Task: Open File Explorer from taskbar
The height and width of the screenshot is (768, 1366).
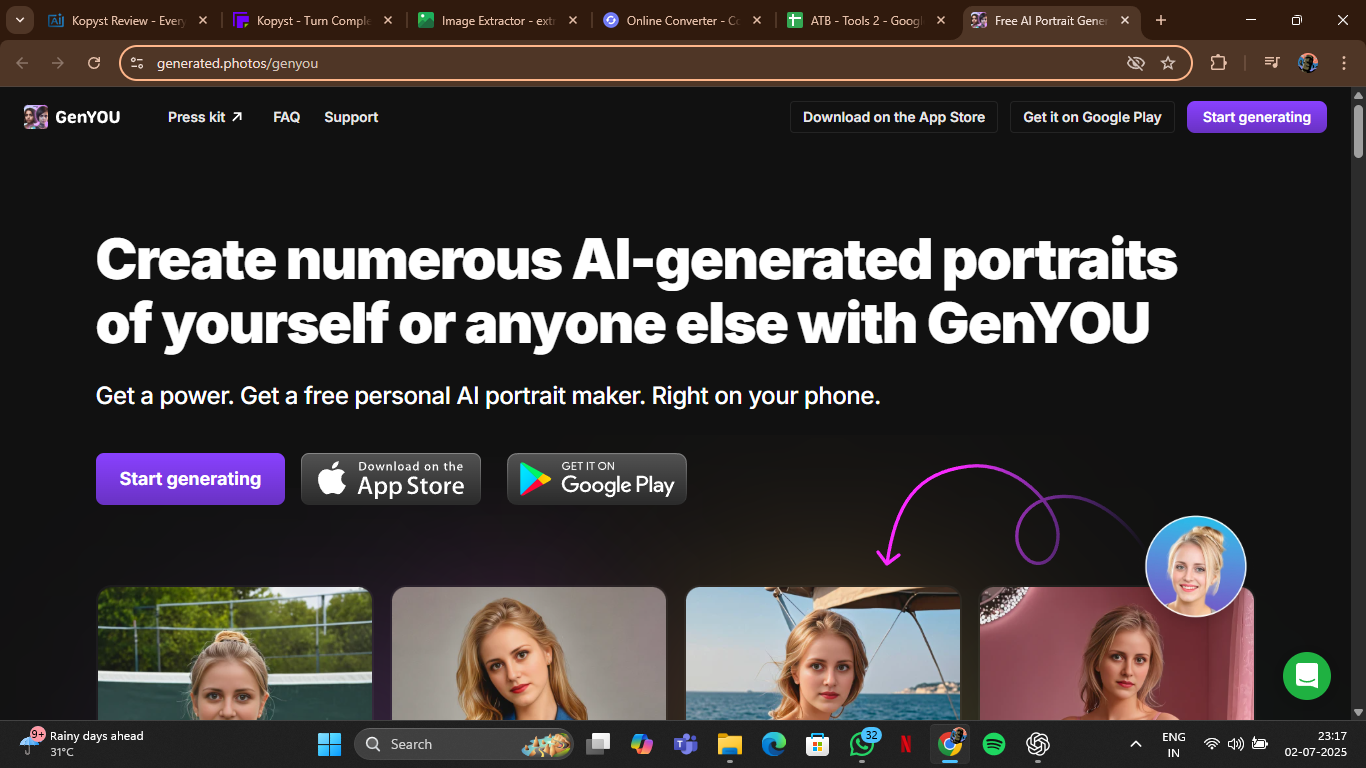Action: click(730, 744)
